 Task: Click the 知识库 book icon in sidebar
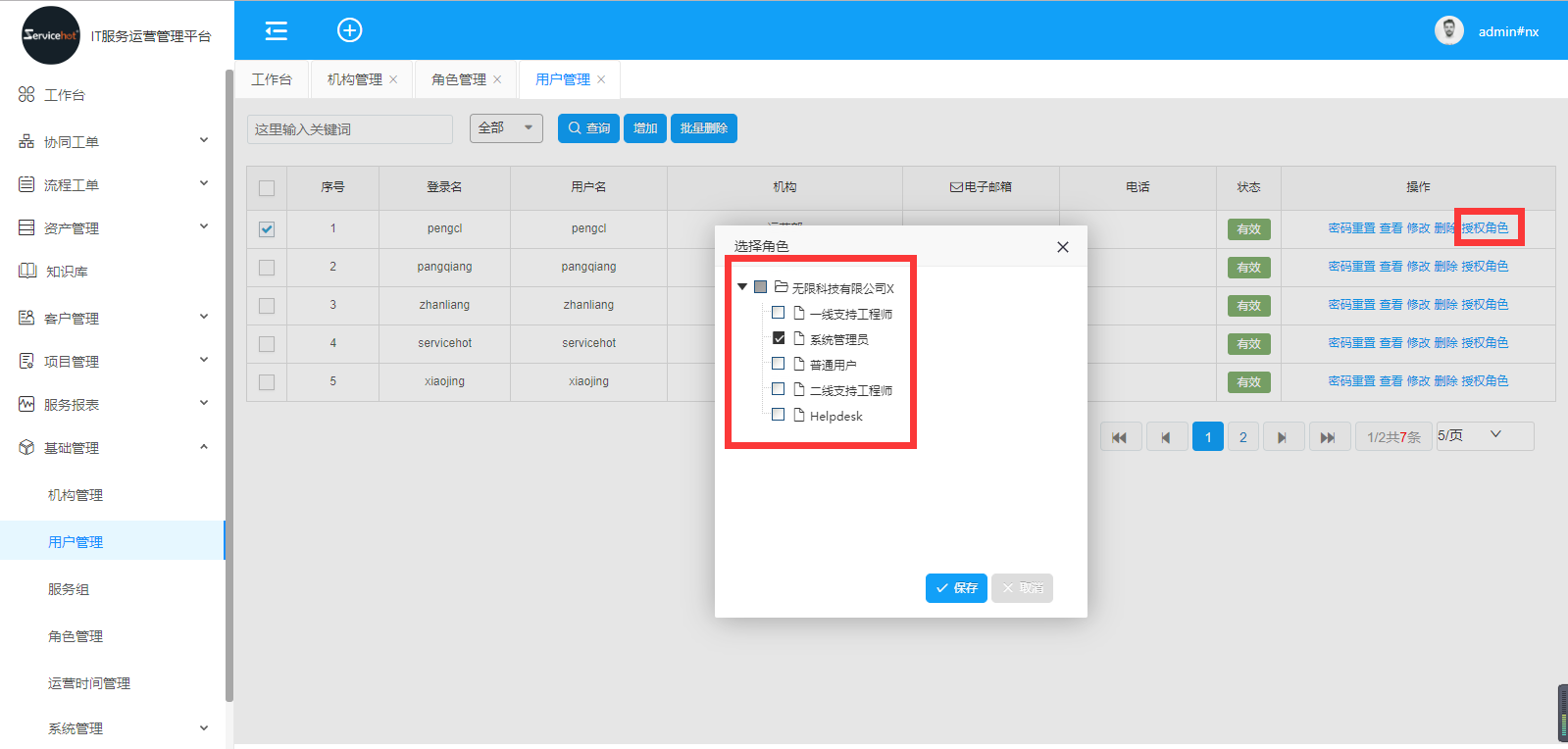27,271
